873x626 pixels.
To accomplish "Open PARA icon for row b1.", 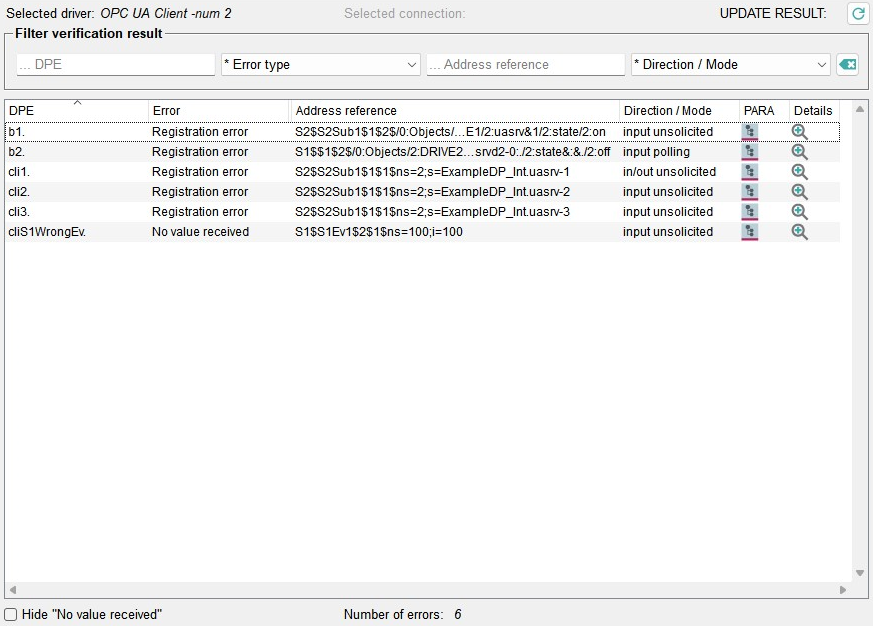I will pyautogui.click(x=750, y=132).
